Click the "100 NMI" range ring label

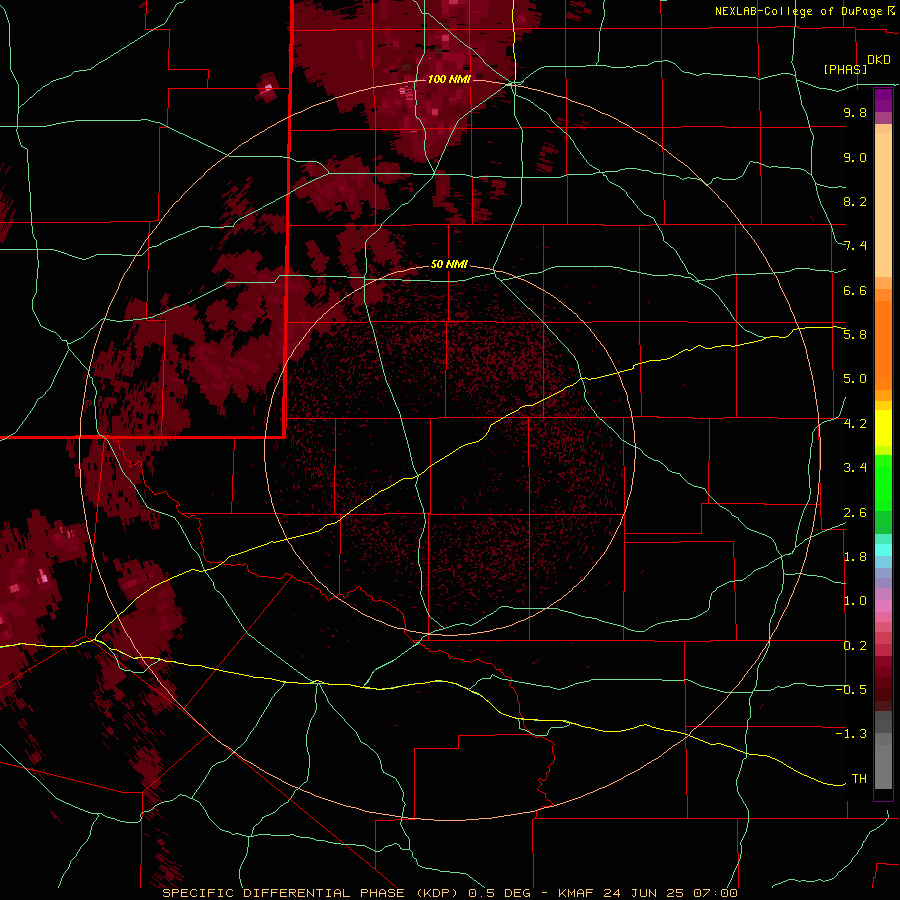(x=449, y=79)
